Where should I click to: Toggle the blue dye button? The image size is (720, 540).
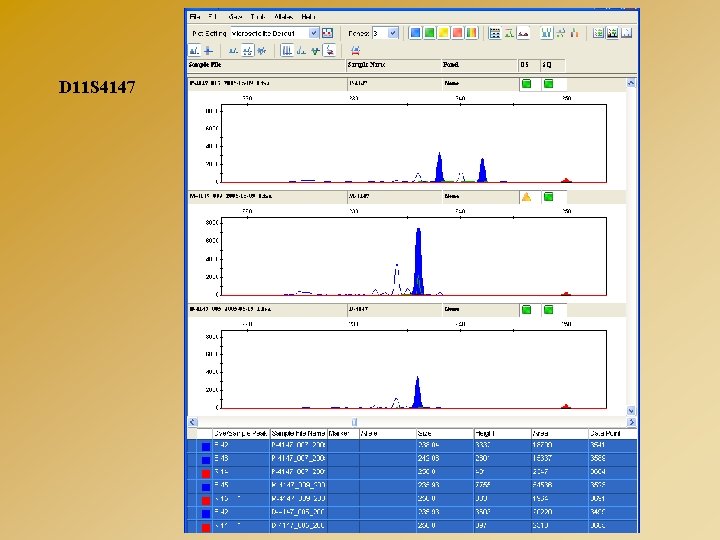pyautogui.click(x=415, y=33)
